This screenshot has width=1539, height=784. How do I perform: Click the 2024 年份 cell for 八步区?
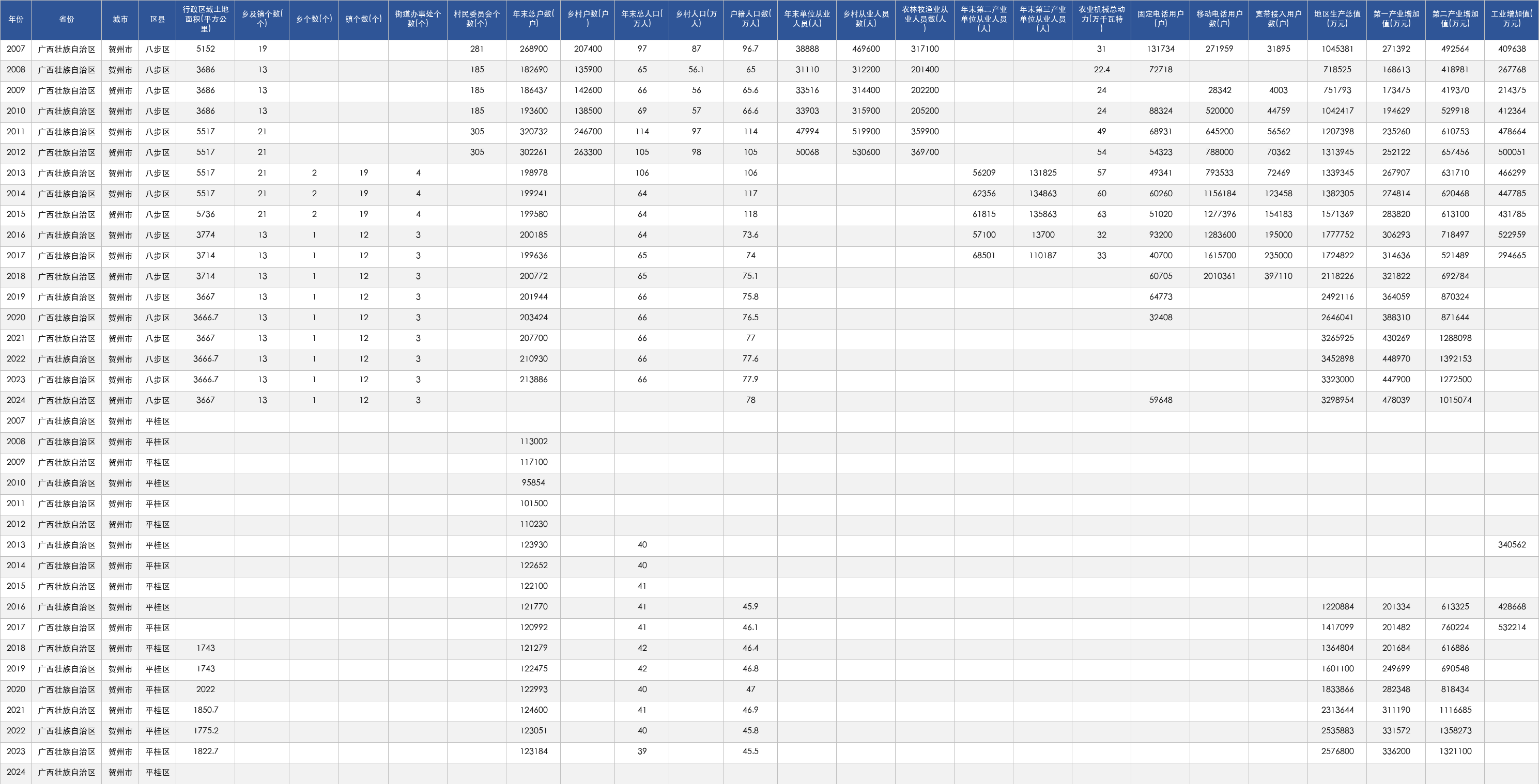[16, 401]
